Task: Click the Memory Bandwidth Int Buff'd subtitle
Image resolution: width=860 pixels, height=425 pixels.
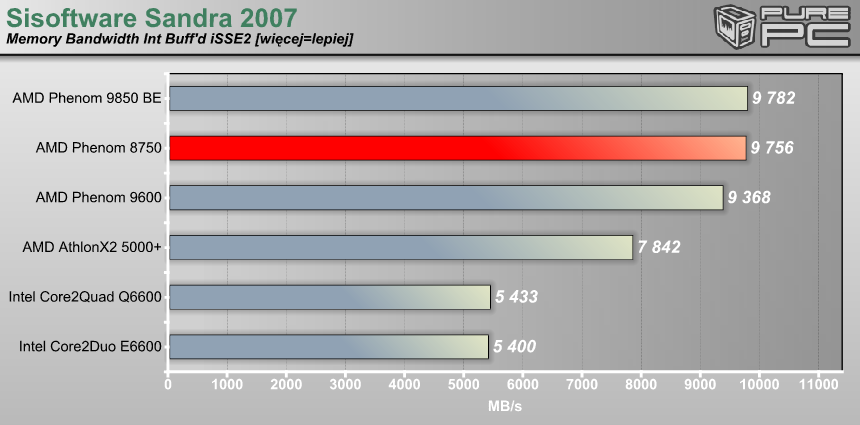Action: coord(180,39)
